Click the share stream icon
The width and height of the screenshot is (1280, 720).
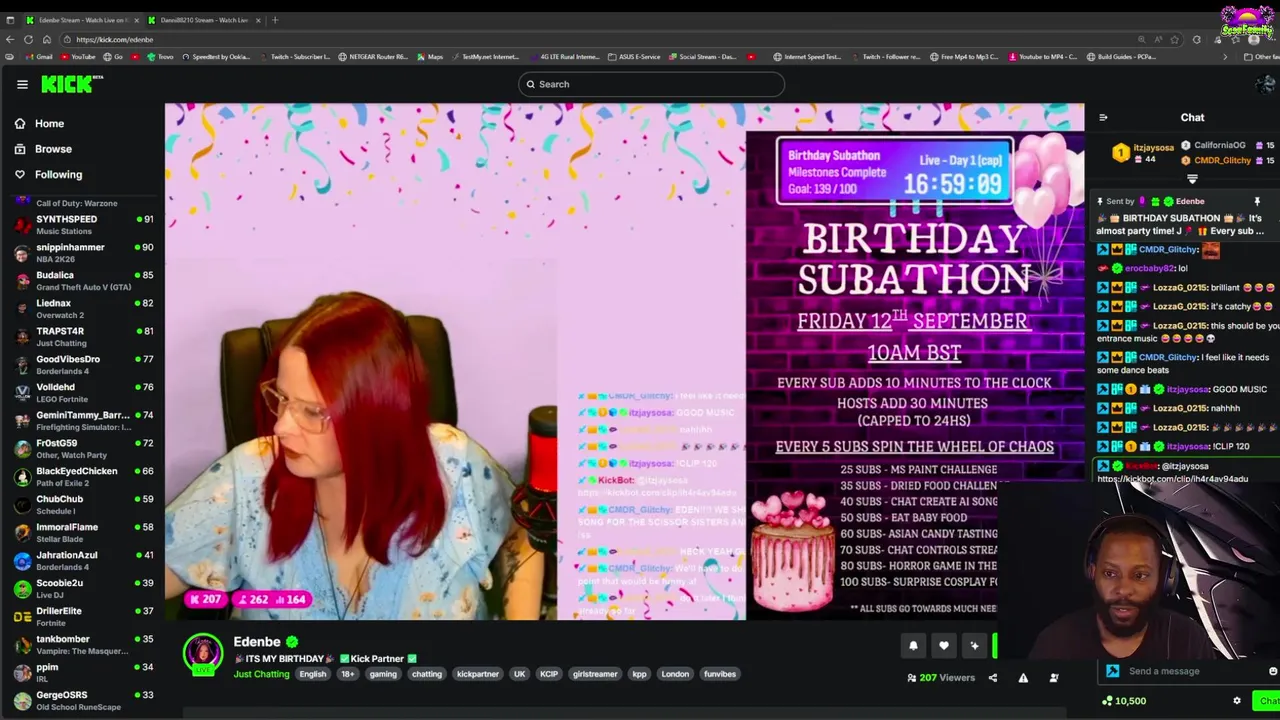(x=993, y=678)
